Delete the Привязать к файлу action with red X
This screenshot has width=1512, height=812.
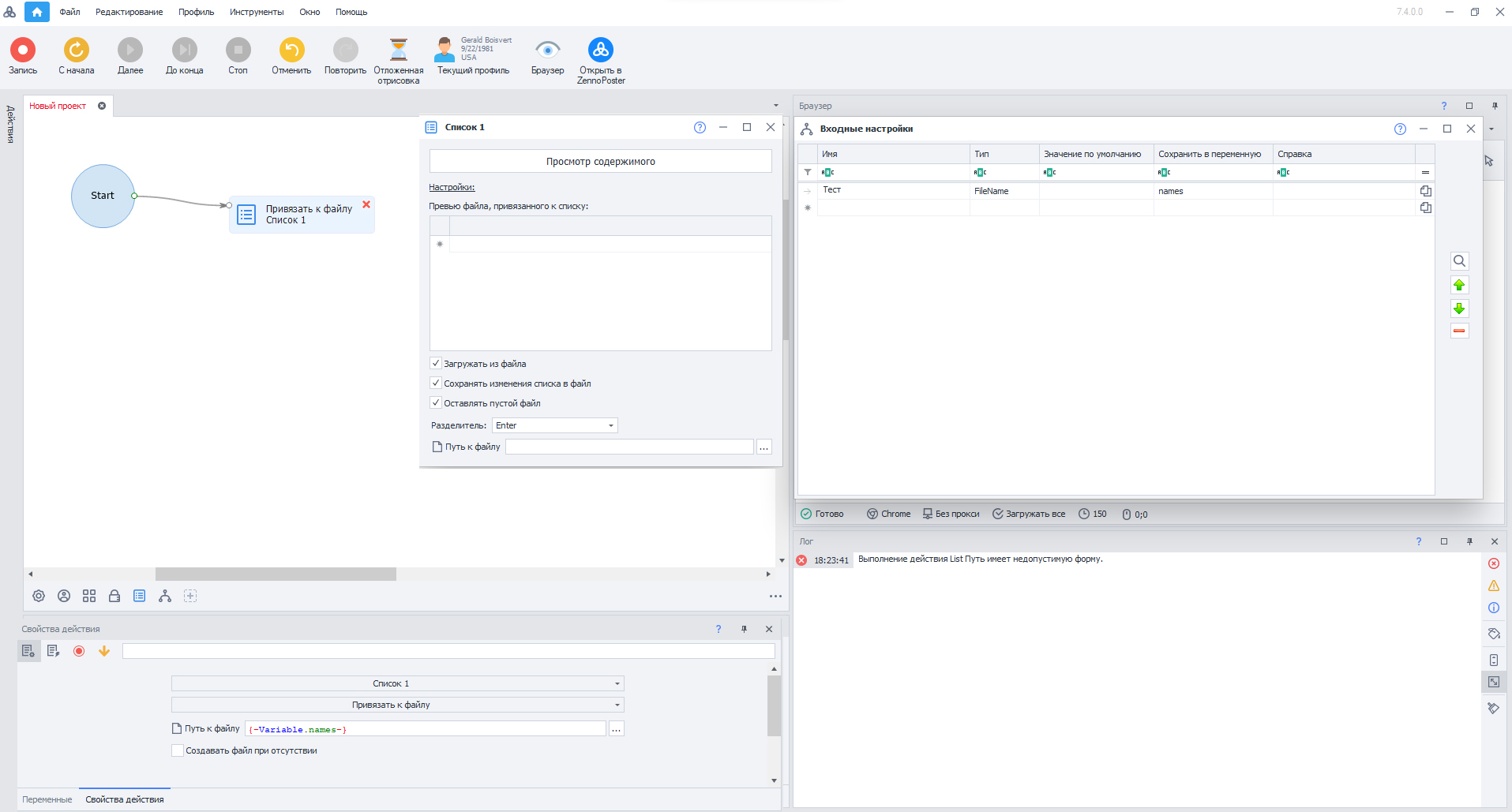[366, 204]
